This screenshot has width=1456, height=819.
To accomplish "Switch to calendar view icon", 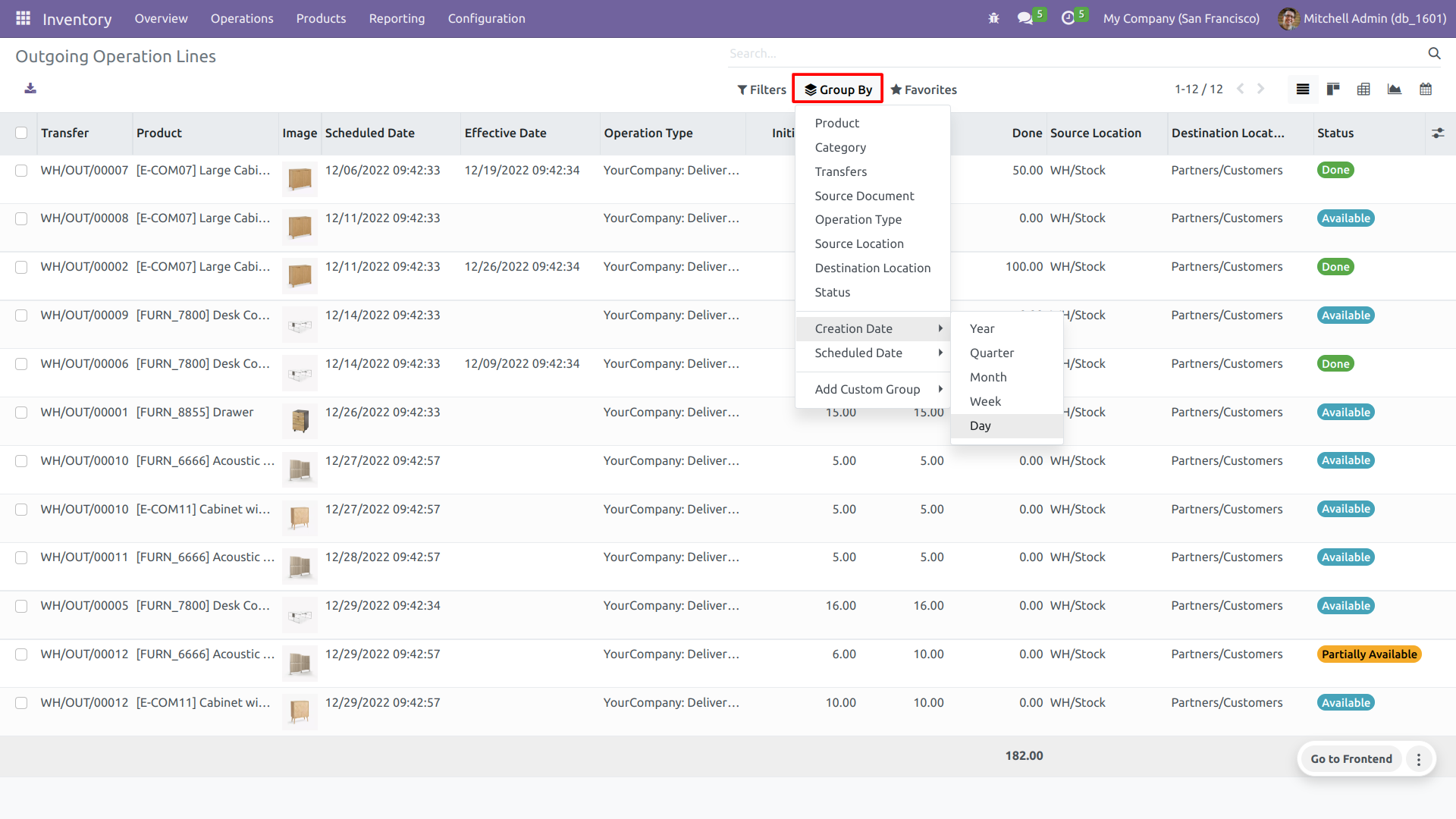I will pos(1426,89).
